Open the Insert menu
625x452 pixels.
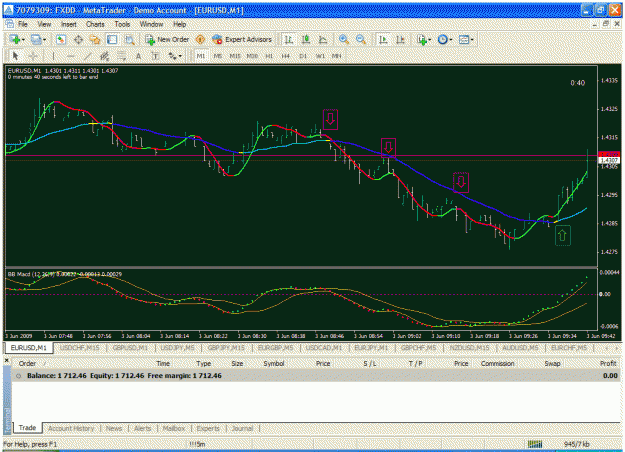(x=69, y=24)
